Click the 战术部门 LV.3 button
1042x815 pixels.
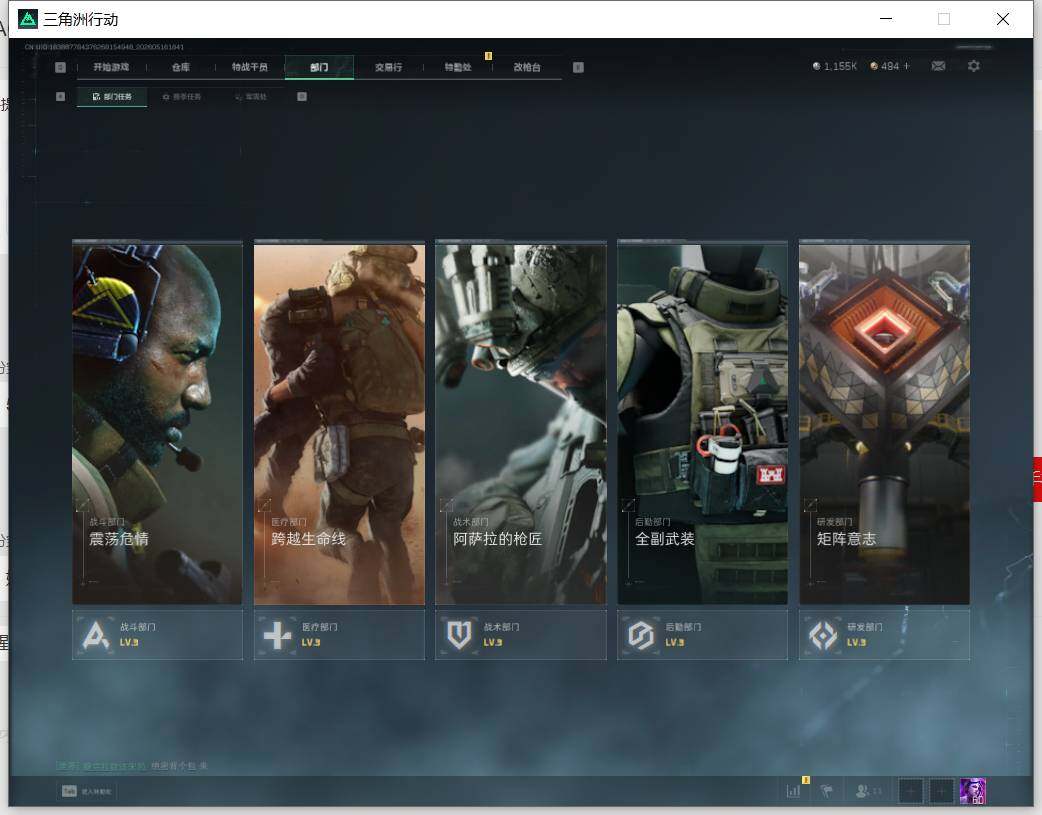521,635
